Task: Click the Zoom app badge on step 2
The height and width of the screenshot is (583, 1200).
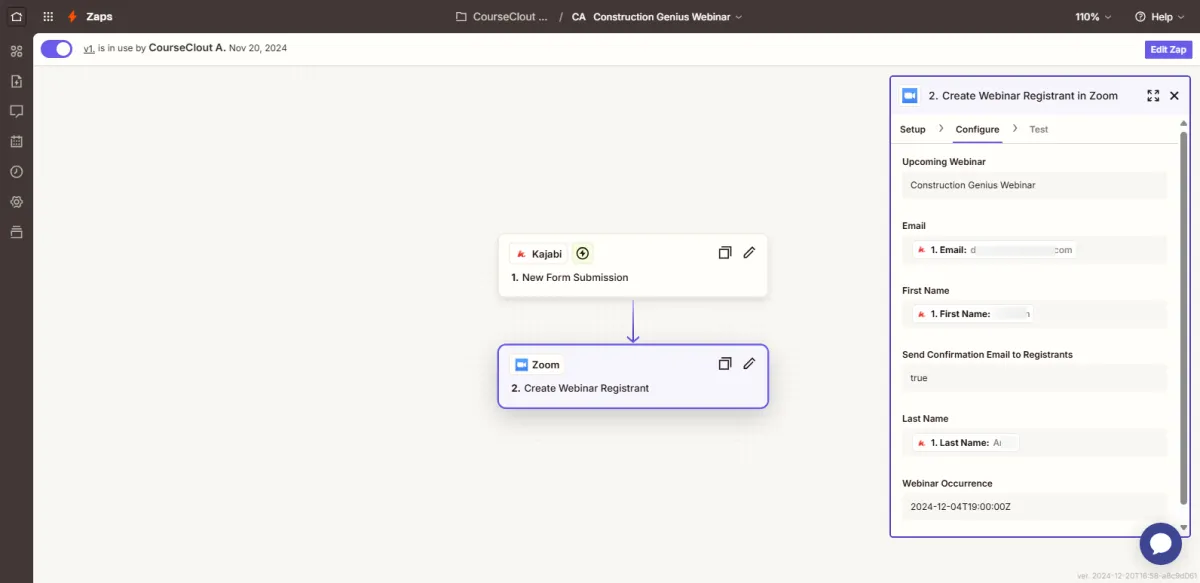Action: tap(537, 365)
